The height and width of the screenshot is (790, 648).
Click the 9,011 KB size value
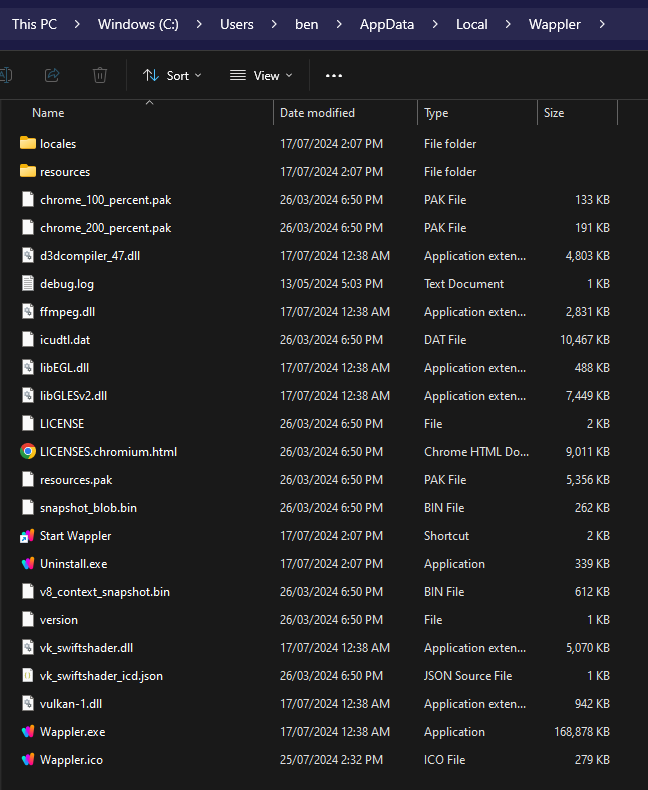pos(588,451)
